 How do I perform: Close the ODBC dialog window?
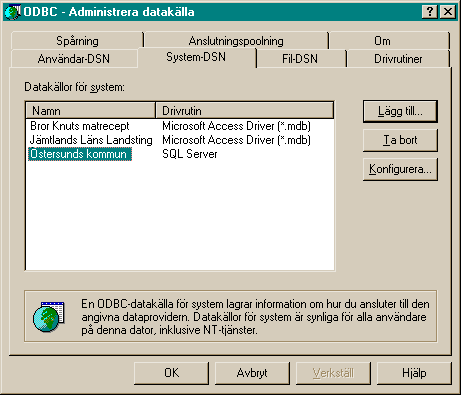coord(448,12)
